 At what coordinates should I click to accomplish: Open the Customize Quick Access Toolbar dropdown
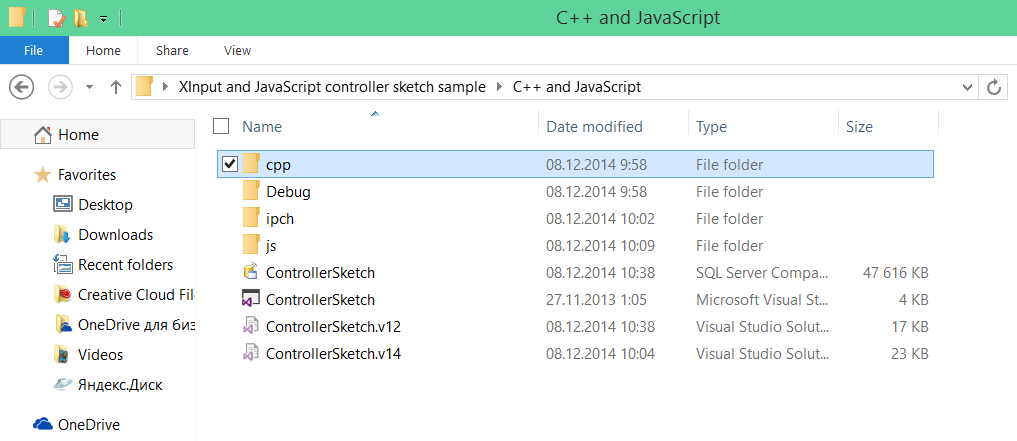104,18
